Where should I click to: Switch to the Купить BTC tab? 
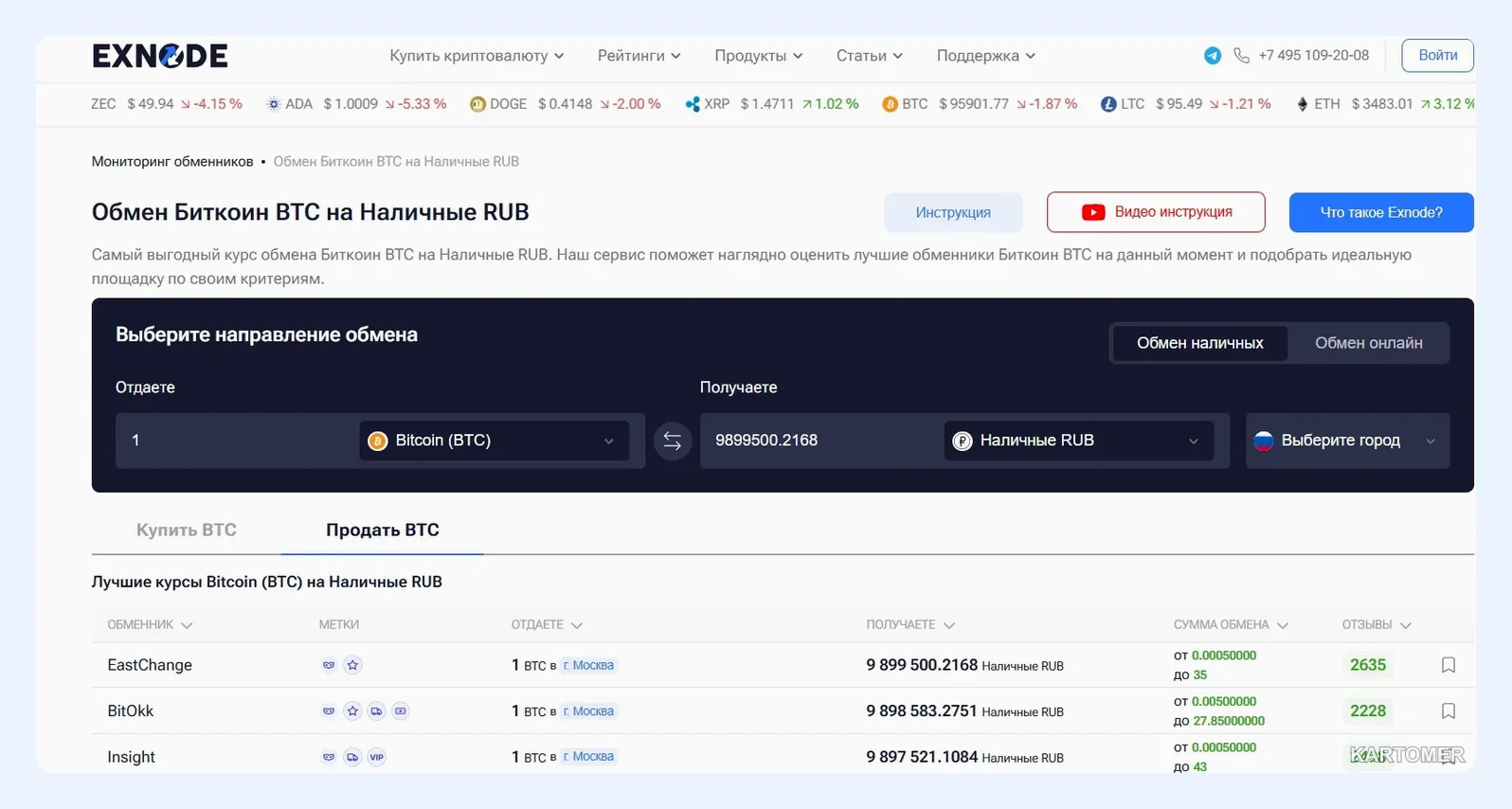(x=187, y=530)
